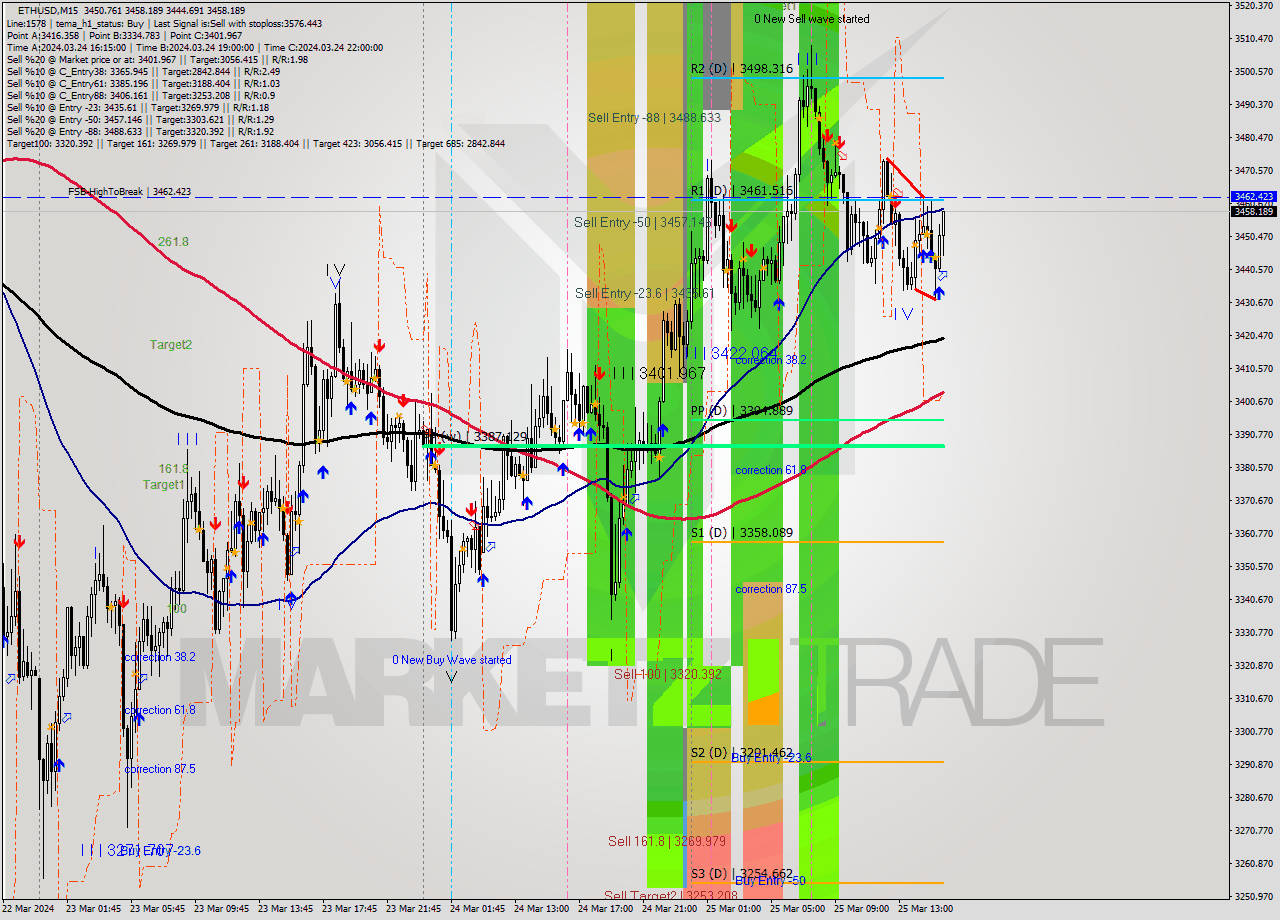1280x920 pixels.
Task: Select the Sell %10 @ C_Entry88 line
Action: (141, 95)
